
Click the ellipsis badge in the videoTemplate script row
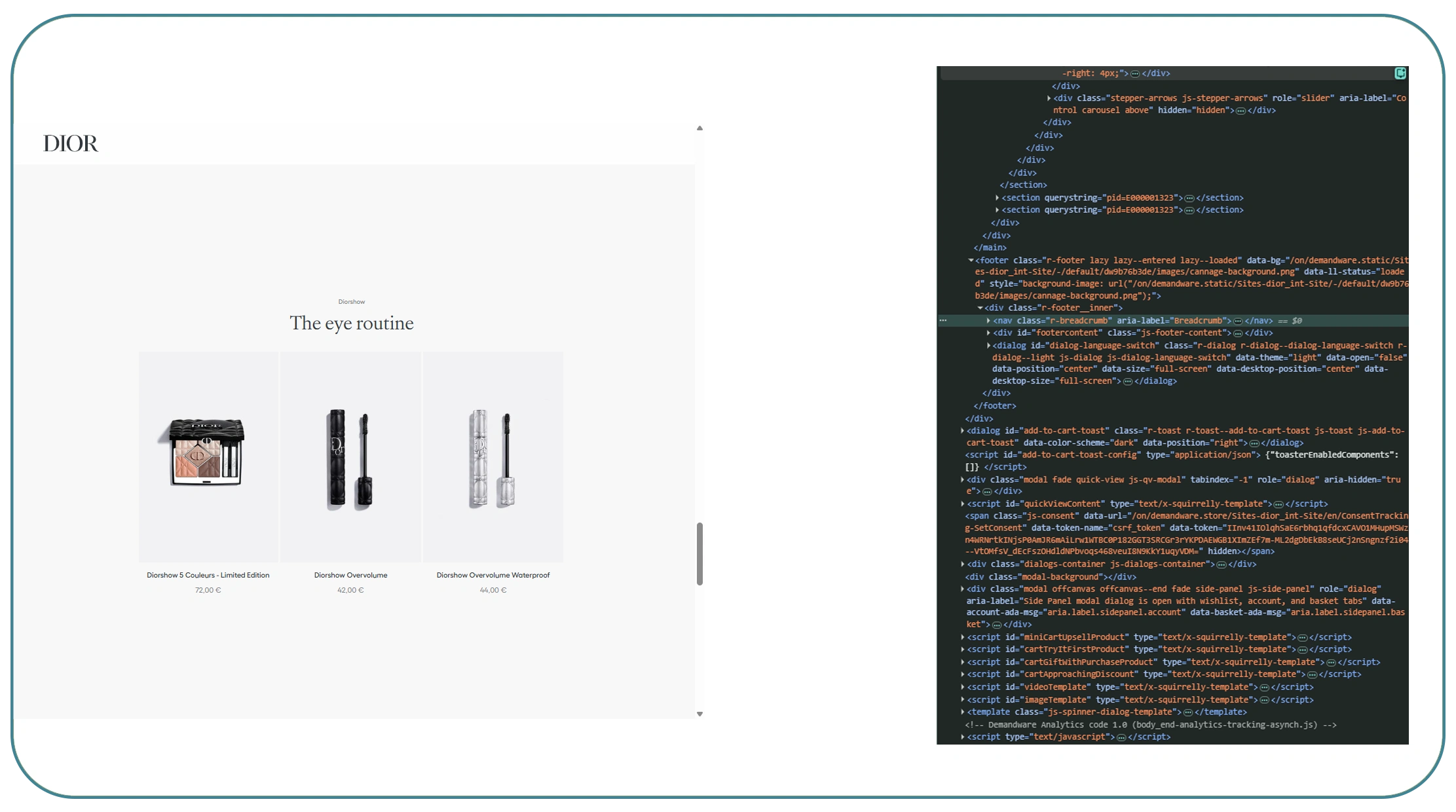[x=1264, y=688]
